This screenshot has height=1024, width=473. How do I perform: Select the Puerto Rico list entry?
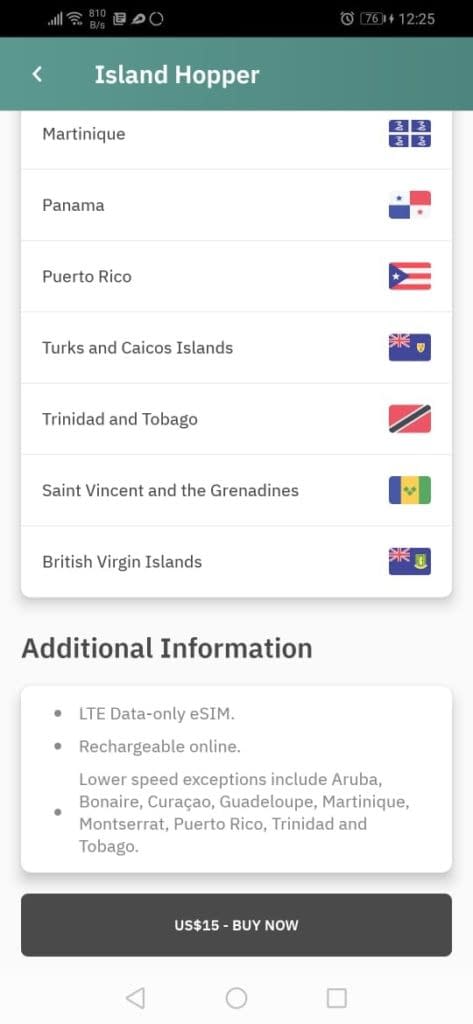236,276
